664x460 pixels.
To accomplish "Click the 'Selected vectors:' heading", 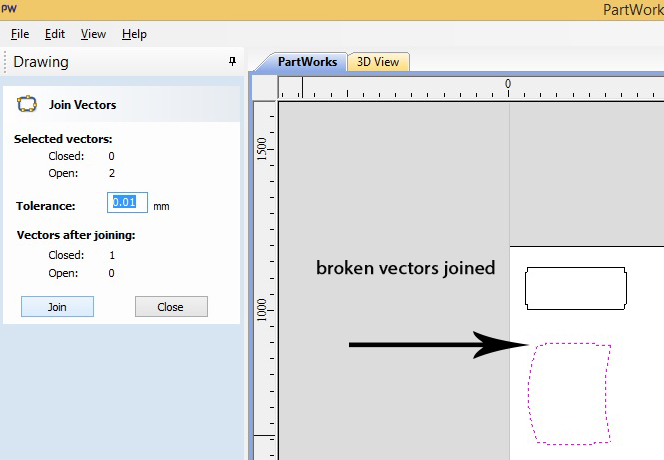I will [63, 139].
